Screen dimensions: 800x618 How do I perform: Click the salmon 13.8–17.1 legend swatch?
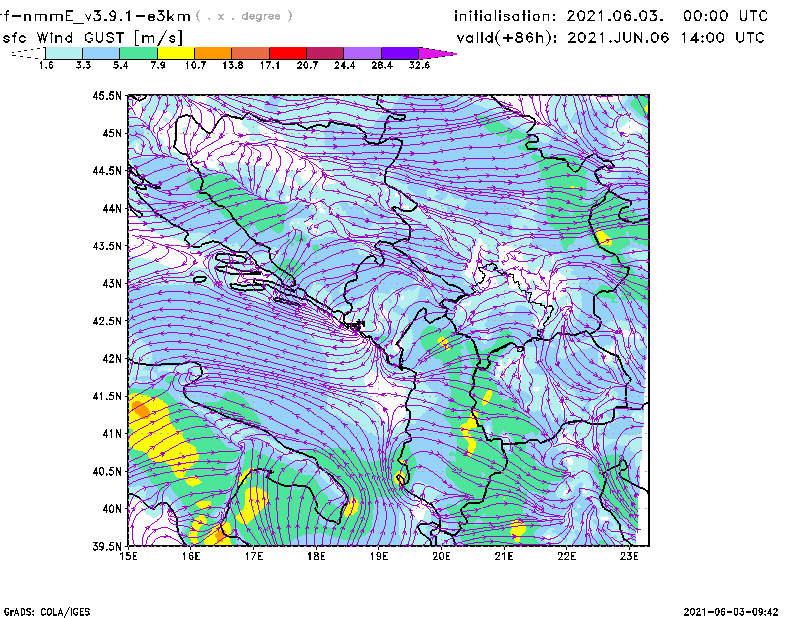coord(251,53)
